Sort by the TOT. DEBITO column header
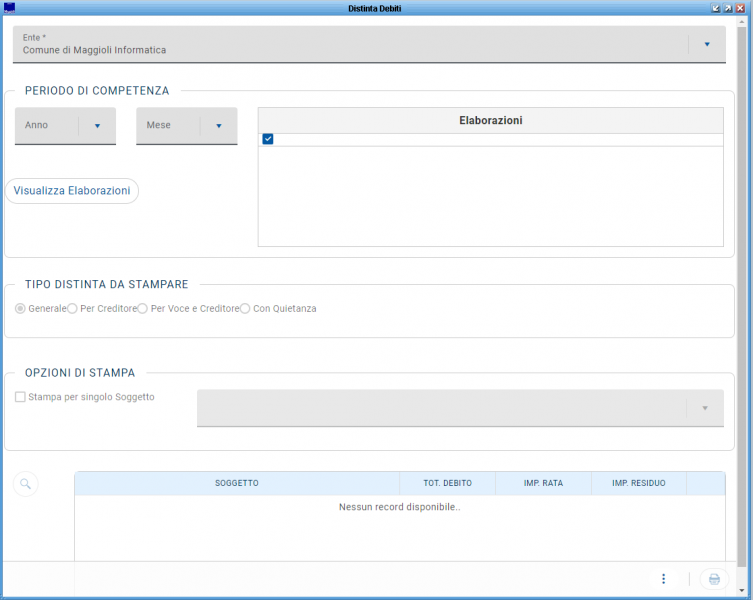 (447, 484)
